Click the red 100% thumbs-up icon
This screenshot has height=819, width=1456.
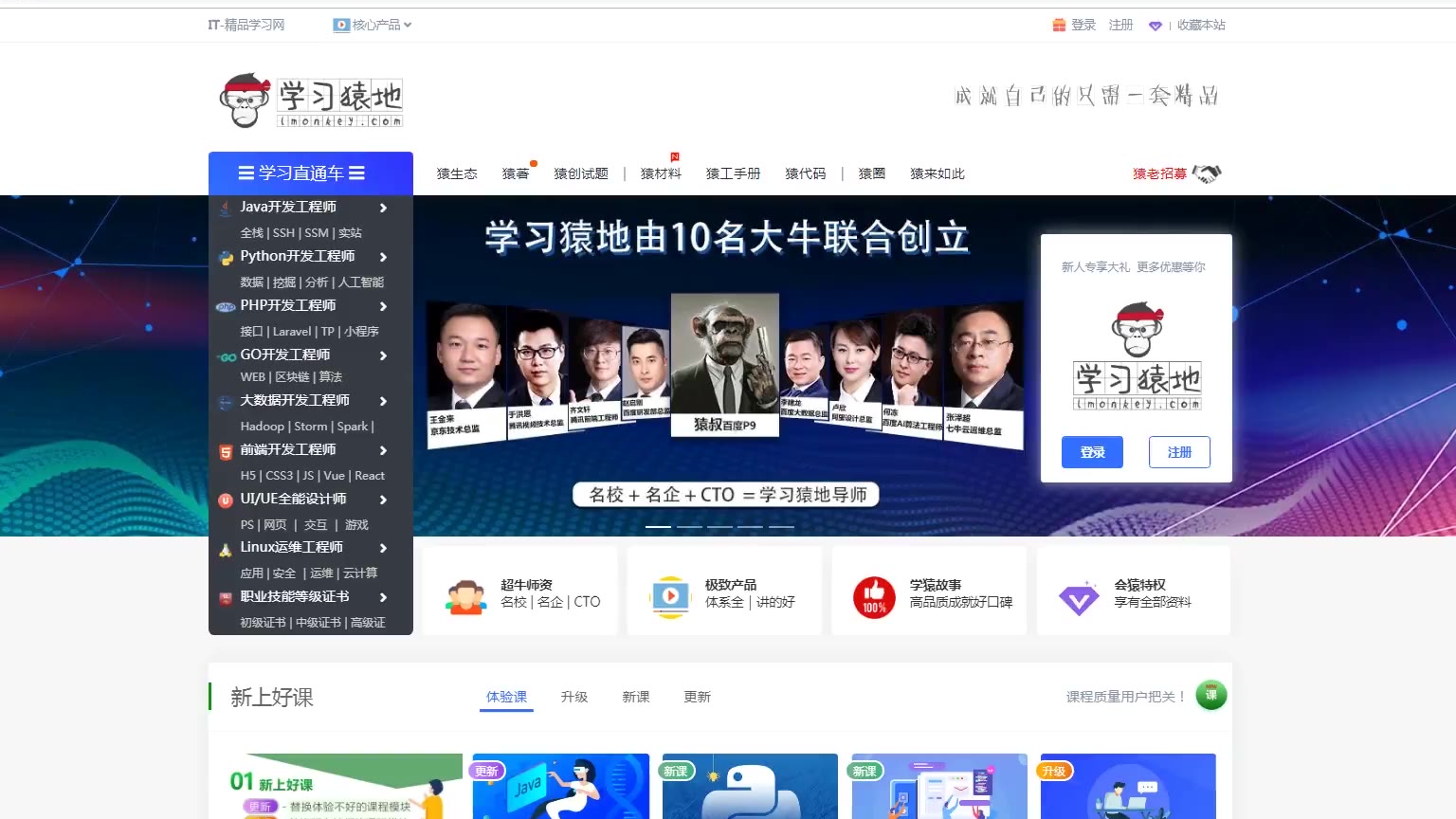point(874,597)
